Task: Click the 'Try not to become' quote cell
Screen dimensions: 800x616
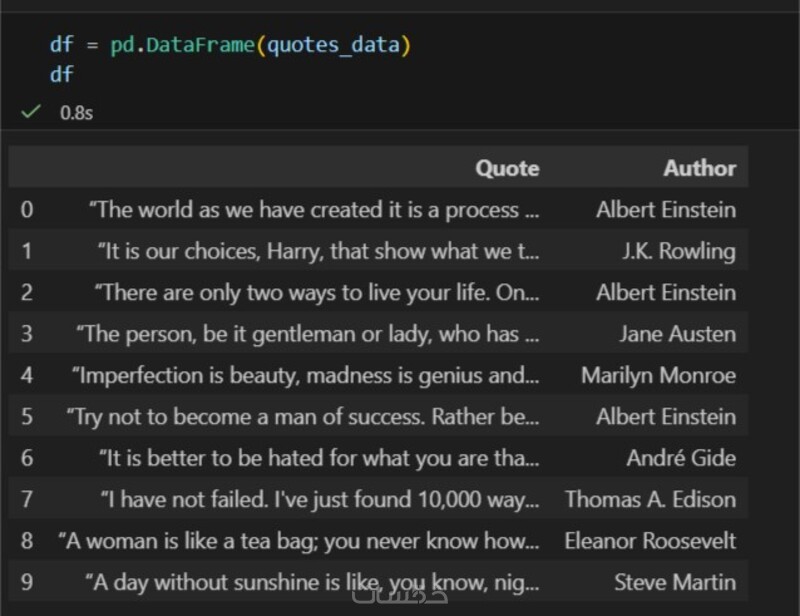Action: point(302,417)
